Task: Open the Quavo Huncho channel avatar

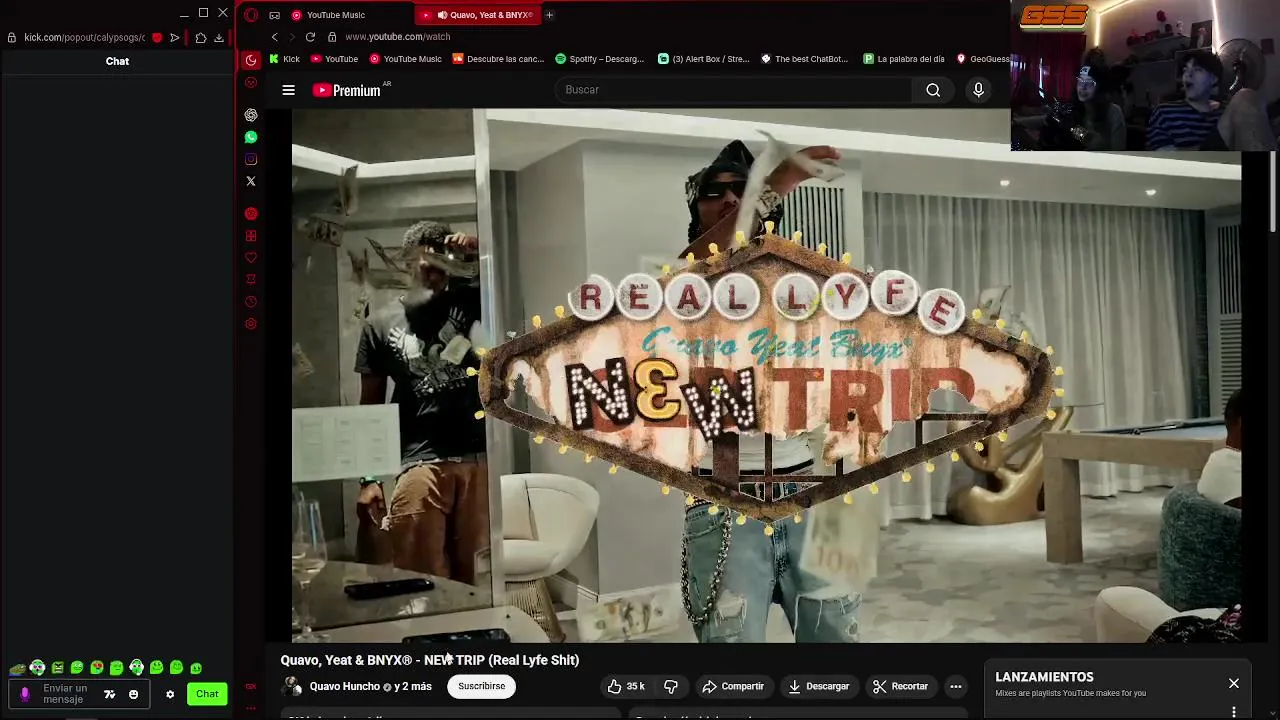Action: [x=292, y=686]
